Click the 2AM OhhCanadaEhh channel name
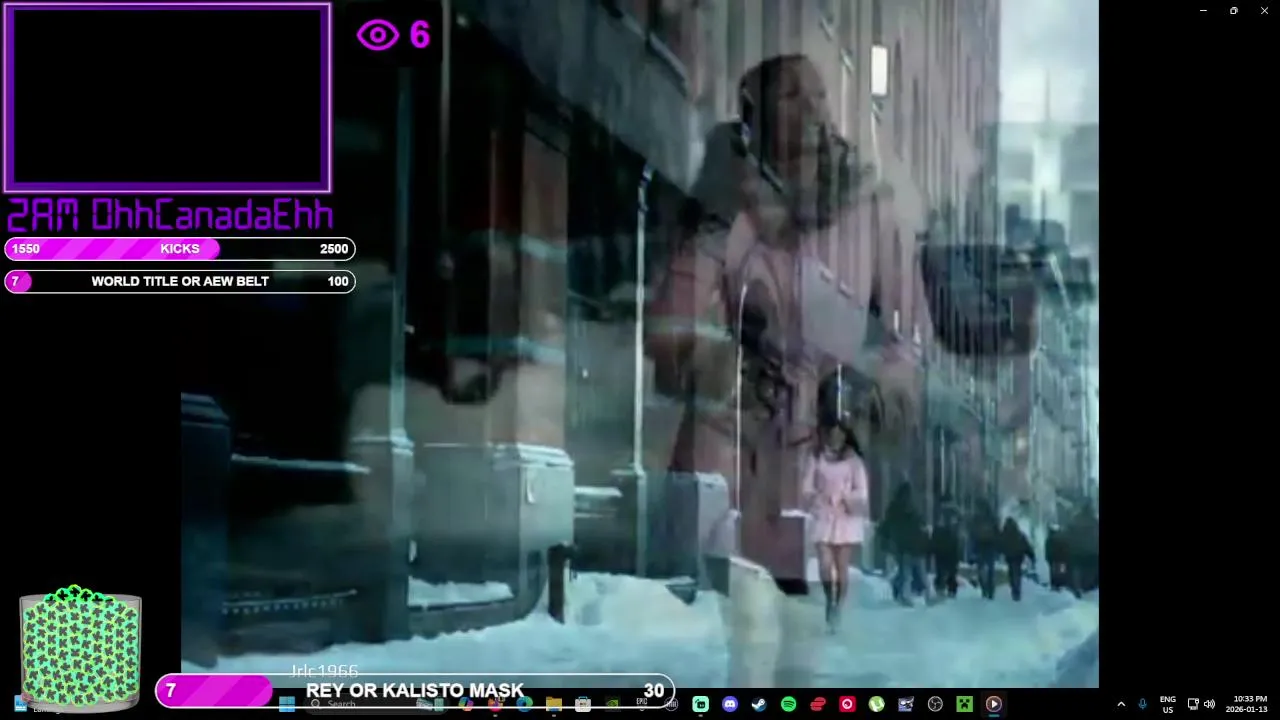 (170, 215)
